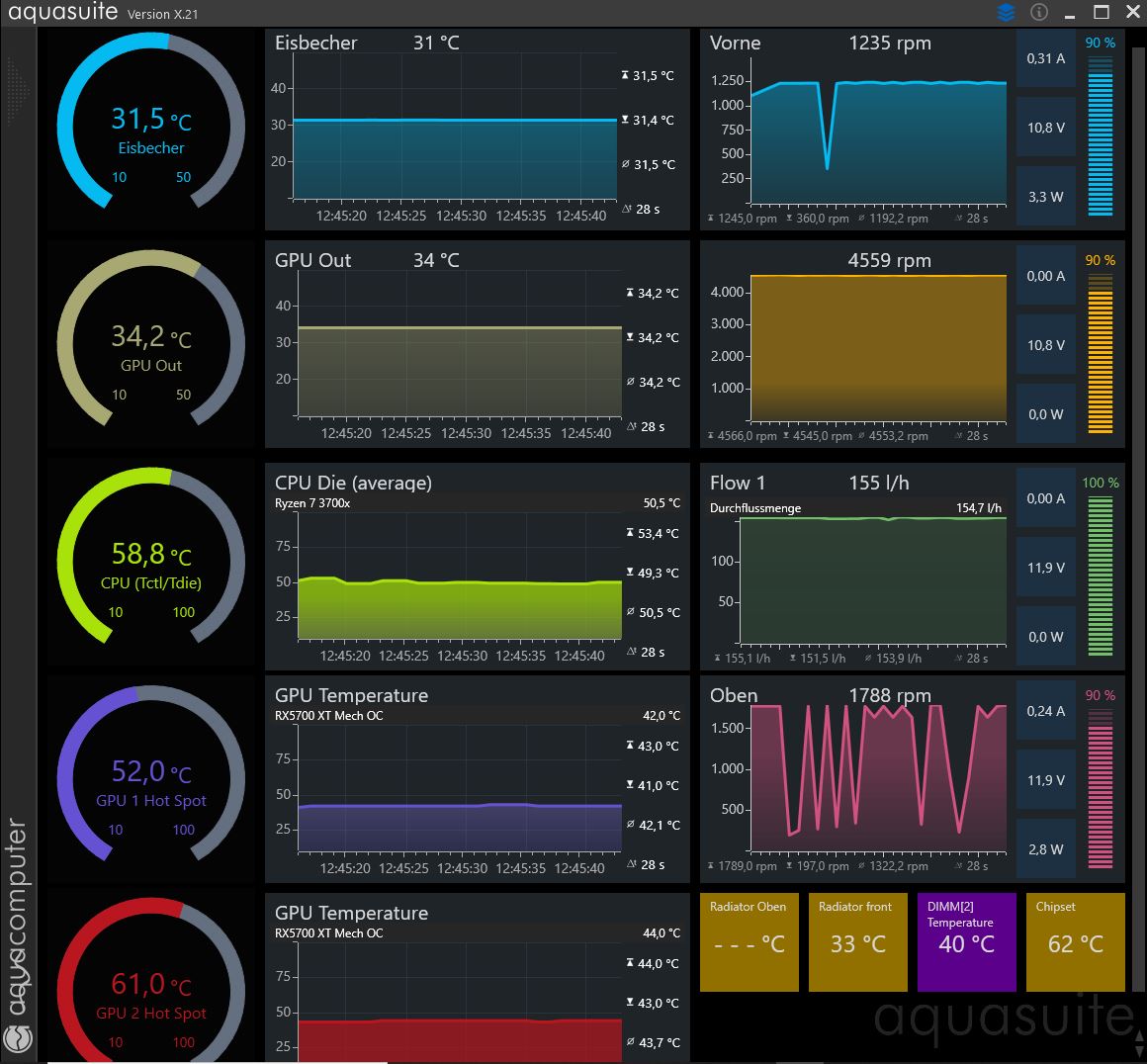The width and height of the screenshot is (1147, 1064).
Task: Click the 4559 rpm reading
Action: (x=890, y=260)
